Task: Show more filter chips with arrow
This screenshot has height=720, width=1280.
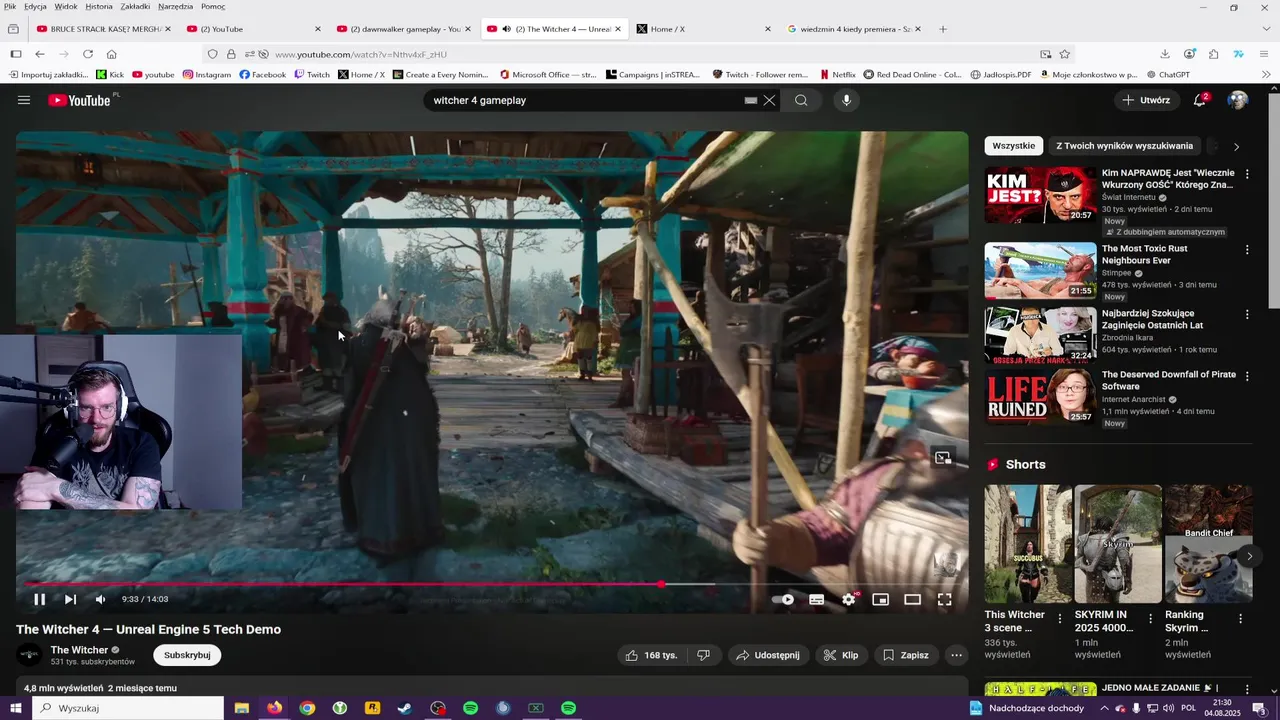Action: 1236,146
